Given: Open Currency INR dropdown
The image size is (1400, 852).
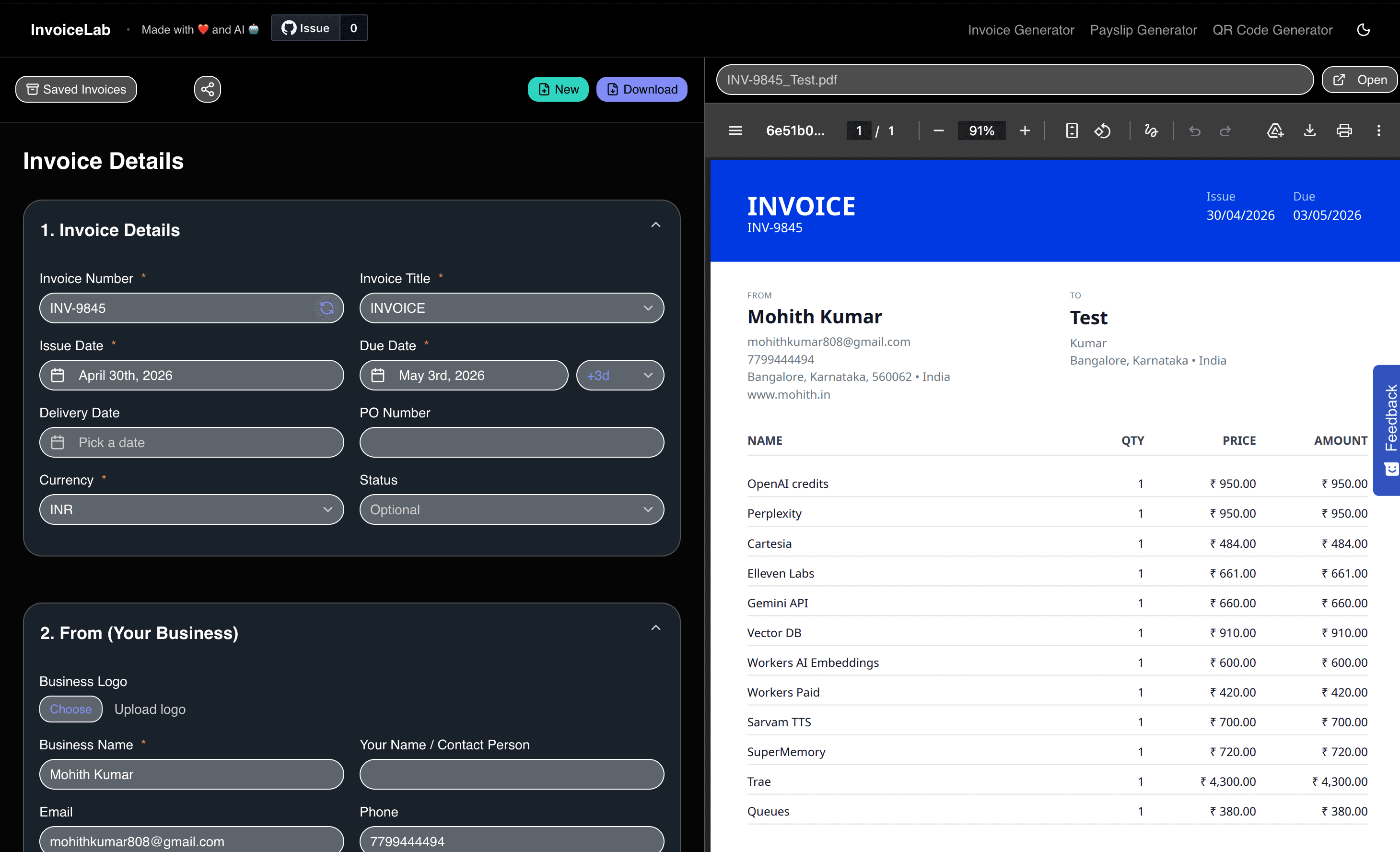Looking at the screenshot, I should pyautogui.click(x=191, y=509).
